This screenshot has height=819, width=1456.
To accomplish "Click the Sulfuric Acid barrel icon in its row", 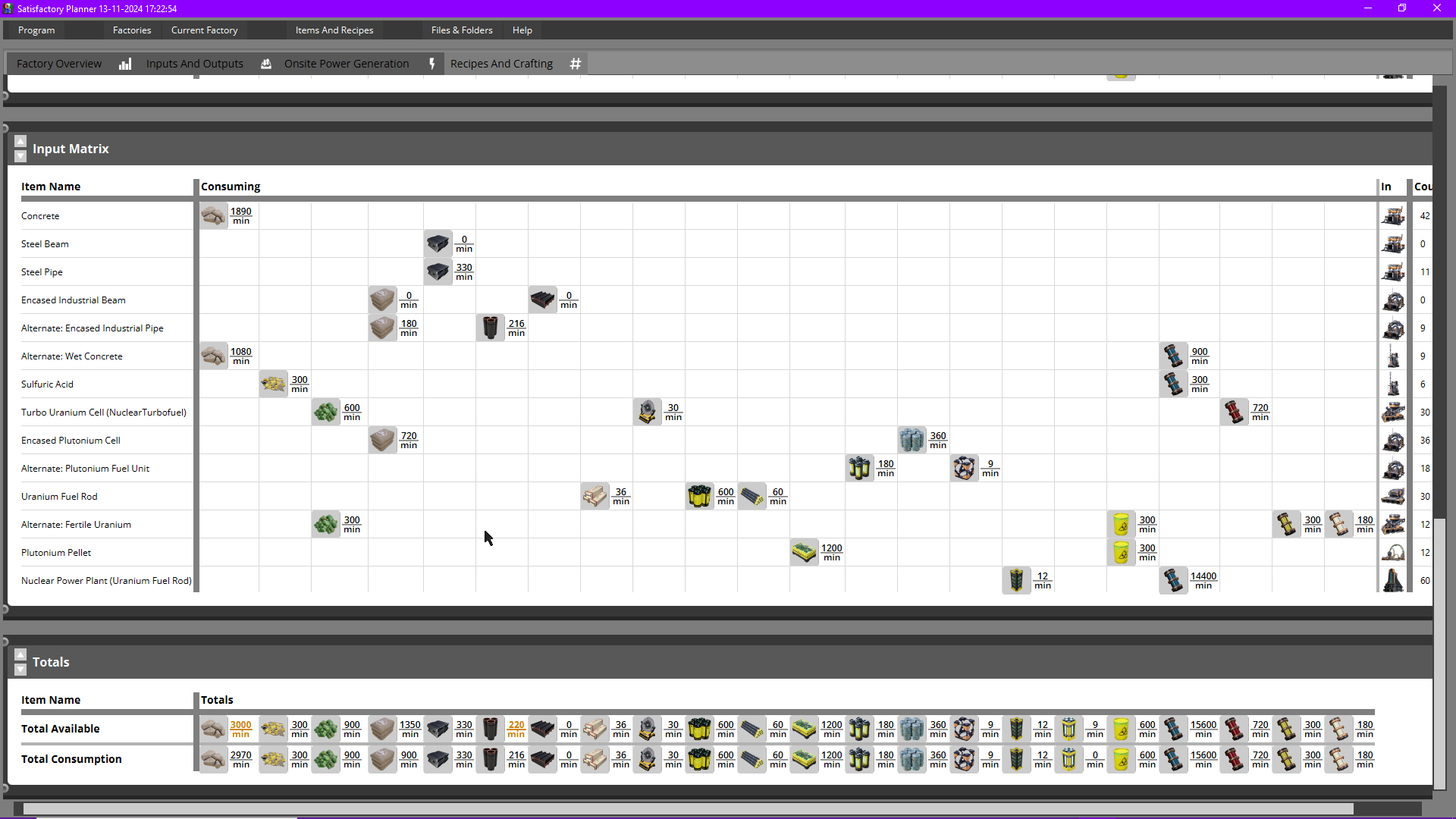I will point(273,384).
